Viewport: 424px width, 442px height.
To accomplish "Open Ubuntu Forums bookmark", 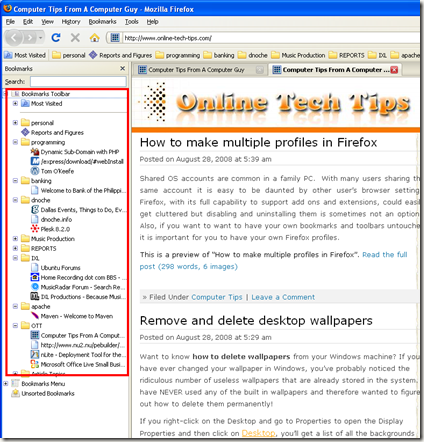I will (56, 268).
